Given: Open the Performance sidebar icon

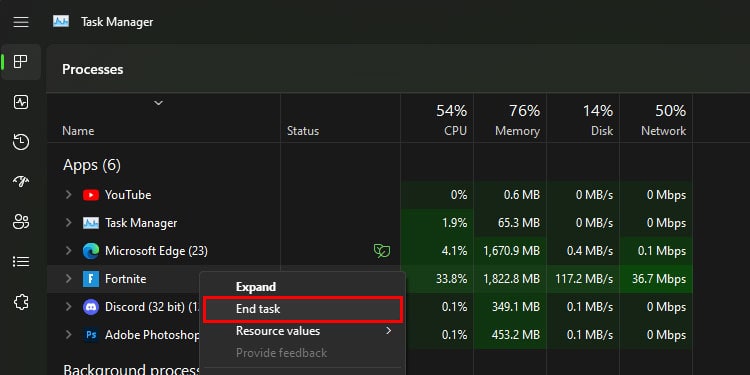Looking at the screenshot, I should coord(21,102).
